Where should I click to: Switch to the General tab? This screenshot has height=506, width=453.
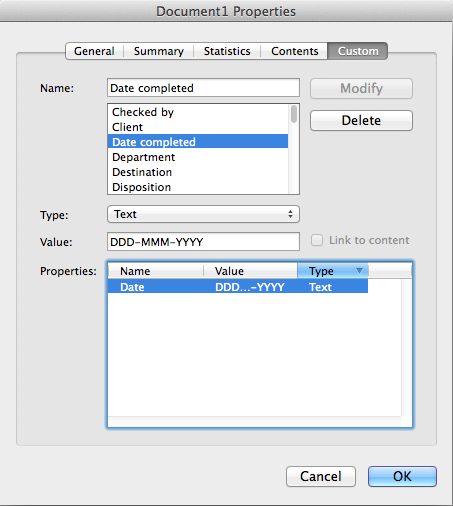[95, 51]
